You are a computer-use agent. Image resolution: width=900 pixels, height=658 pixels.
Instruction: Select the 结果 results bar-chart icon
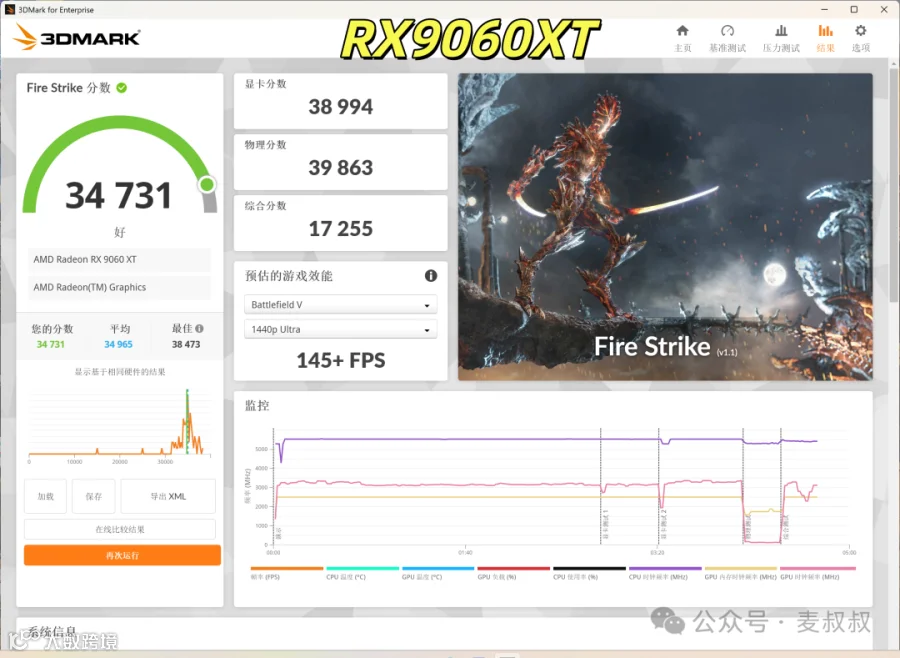825,38
